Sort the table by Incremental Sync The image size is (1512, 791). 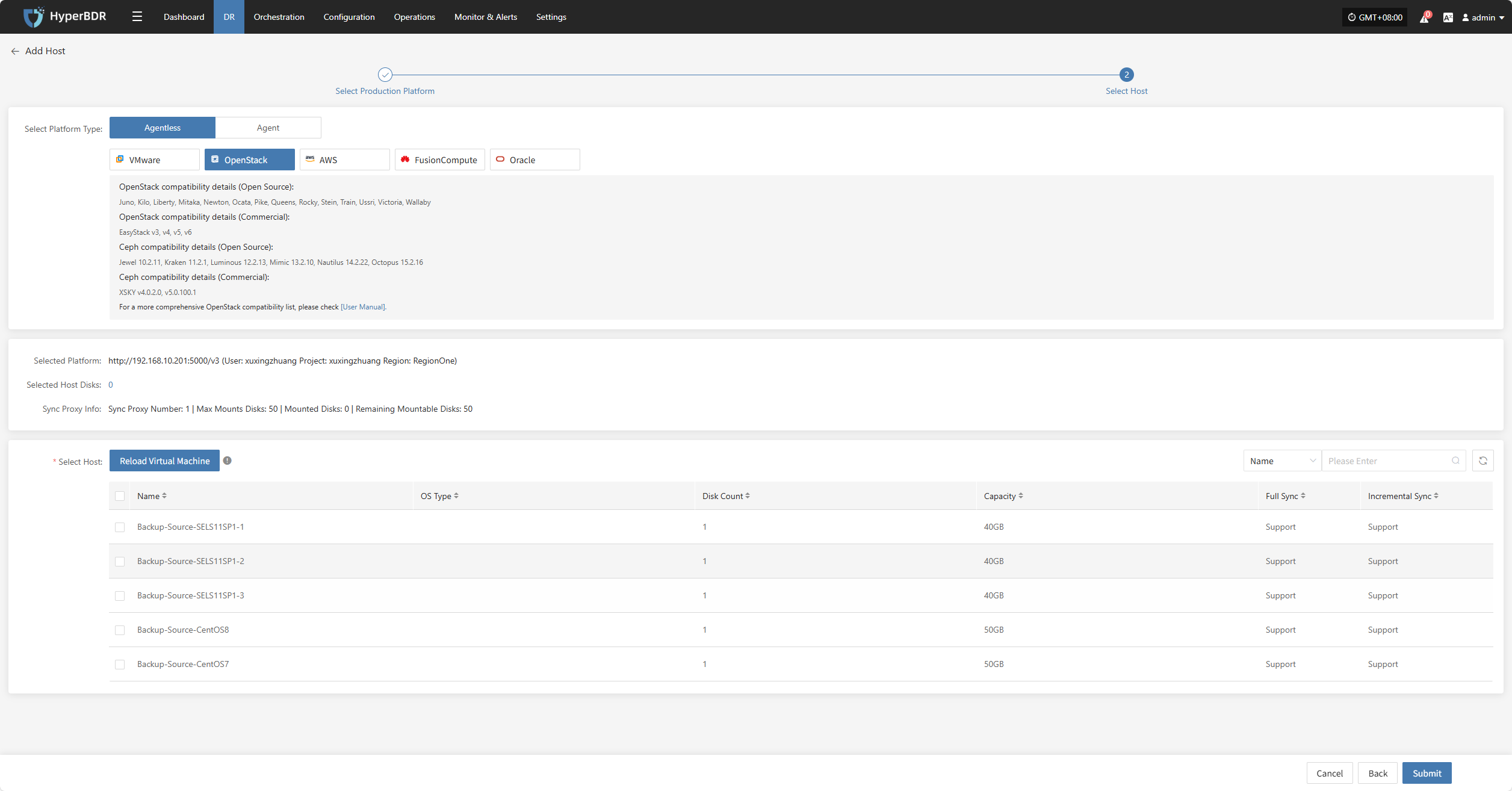pyautogui.click(x=1436, y=496)
